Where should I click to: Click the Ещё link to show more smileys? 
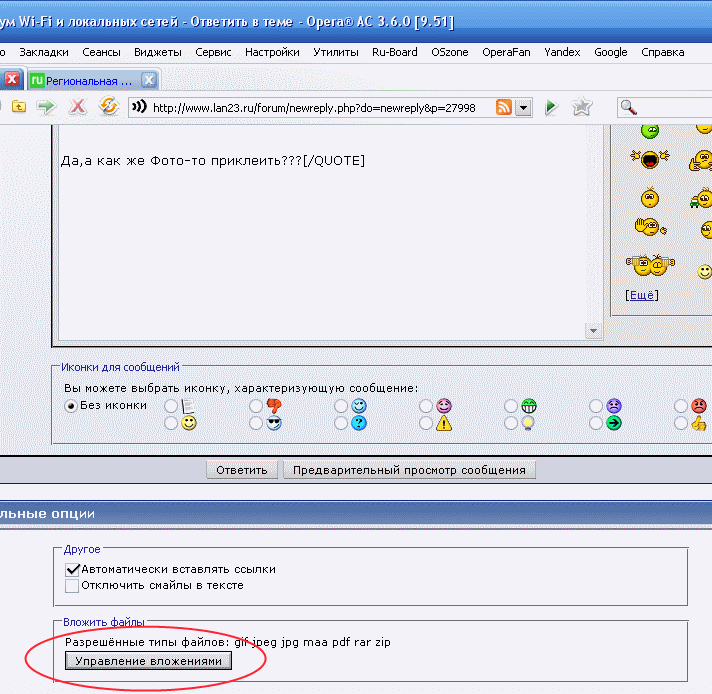click(642, 295)
